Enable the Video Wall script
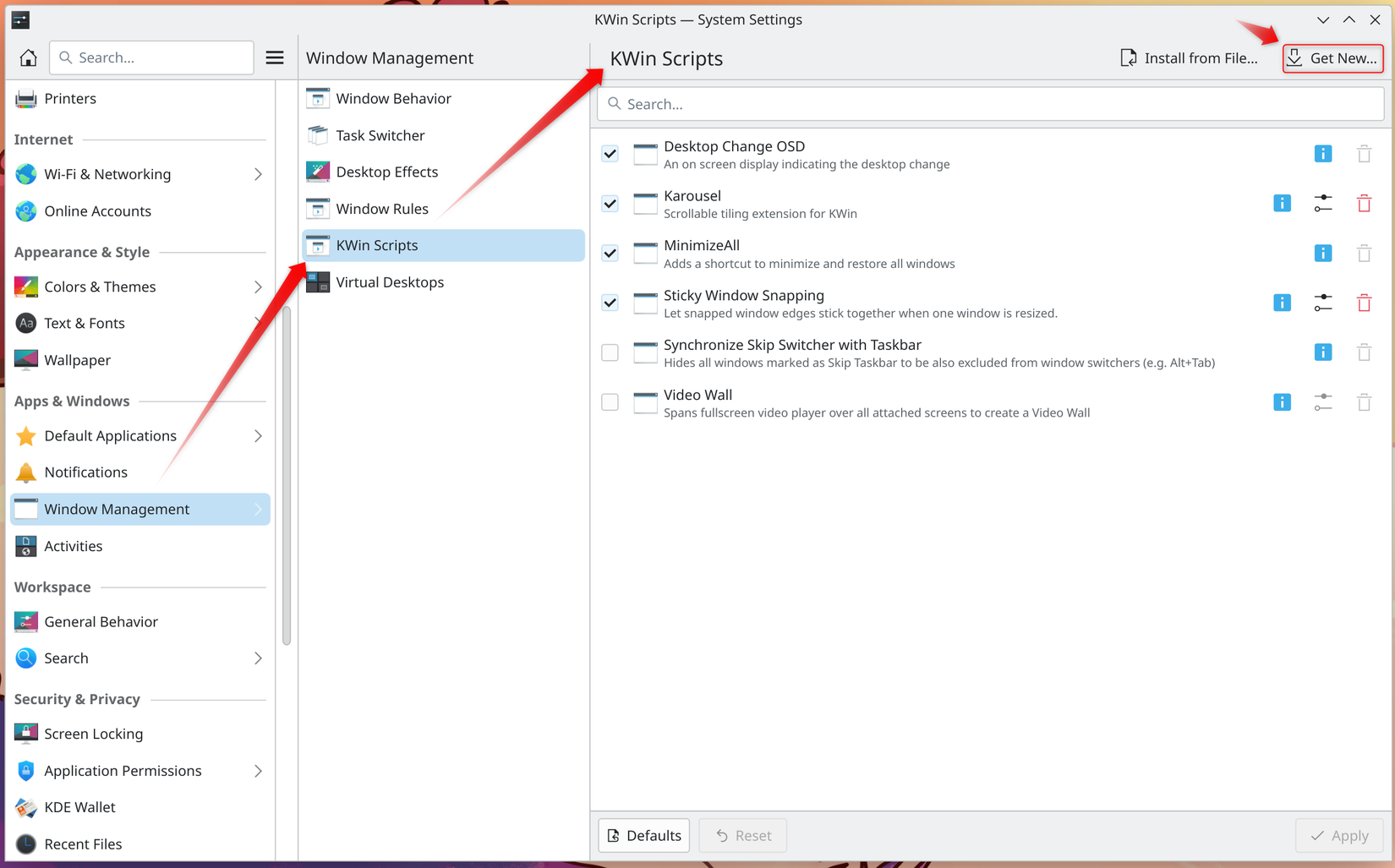The width and height of the screenshot is (1395, 868). tap(610, 401)
